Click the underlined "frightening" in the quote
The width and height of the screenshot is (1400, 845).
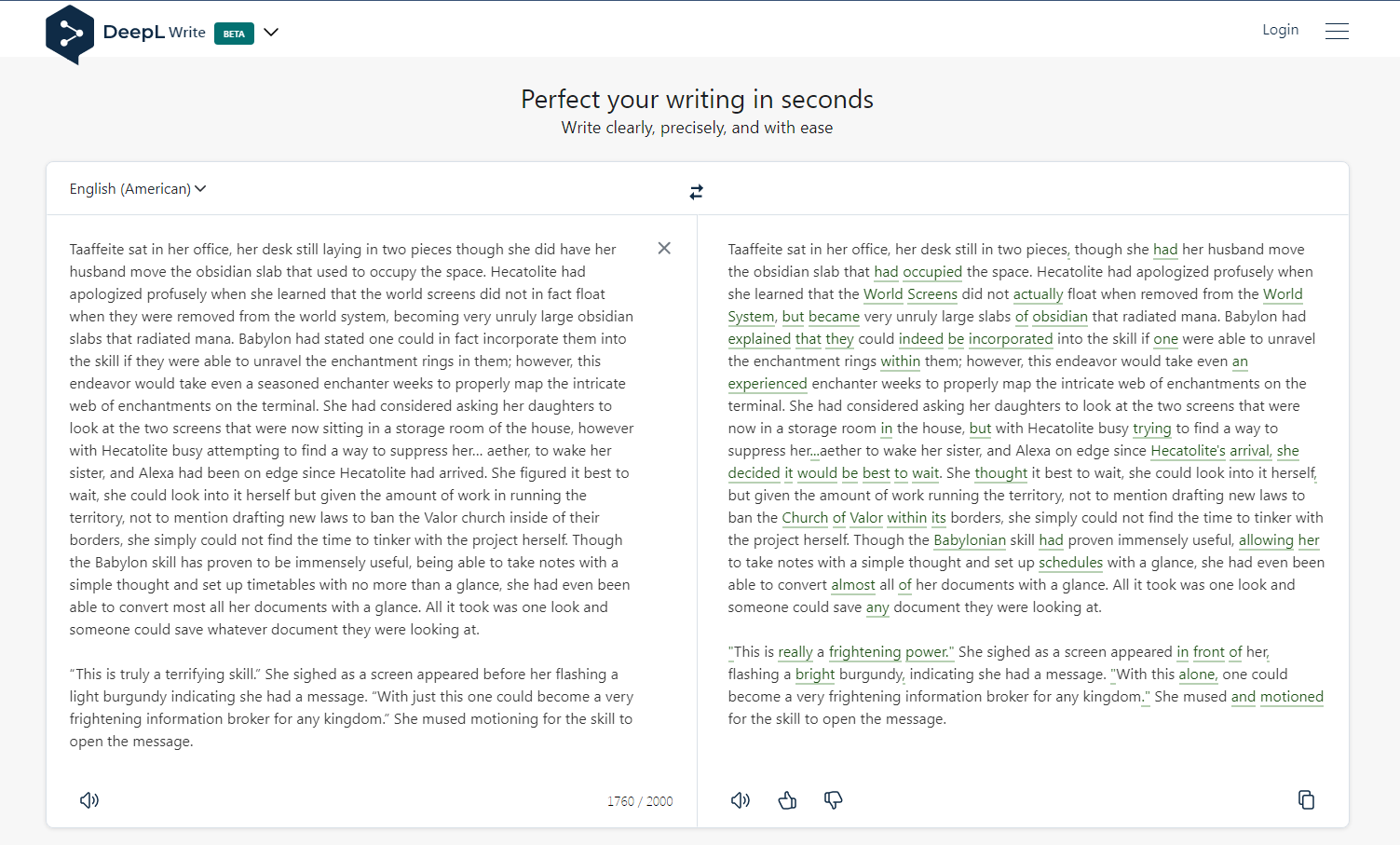click(x=864, y=652)
